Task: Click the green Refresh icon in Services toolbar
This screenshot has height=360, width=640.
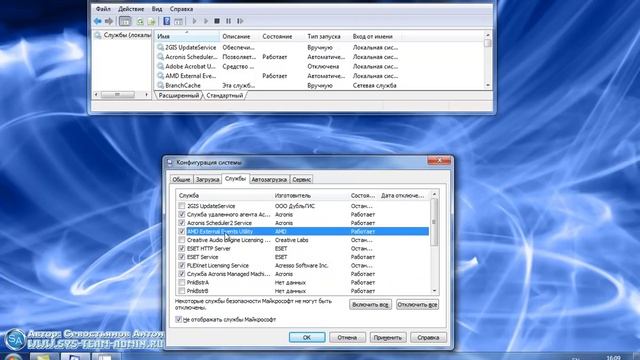Action: [x=140, y=21]
